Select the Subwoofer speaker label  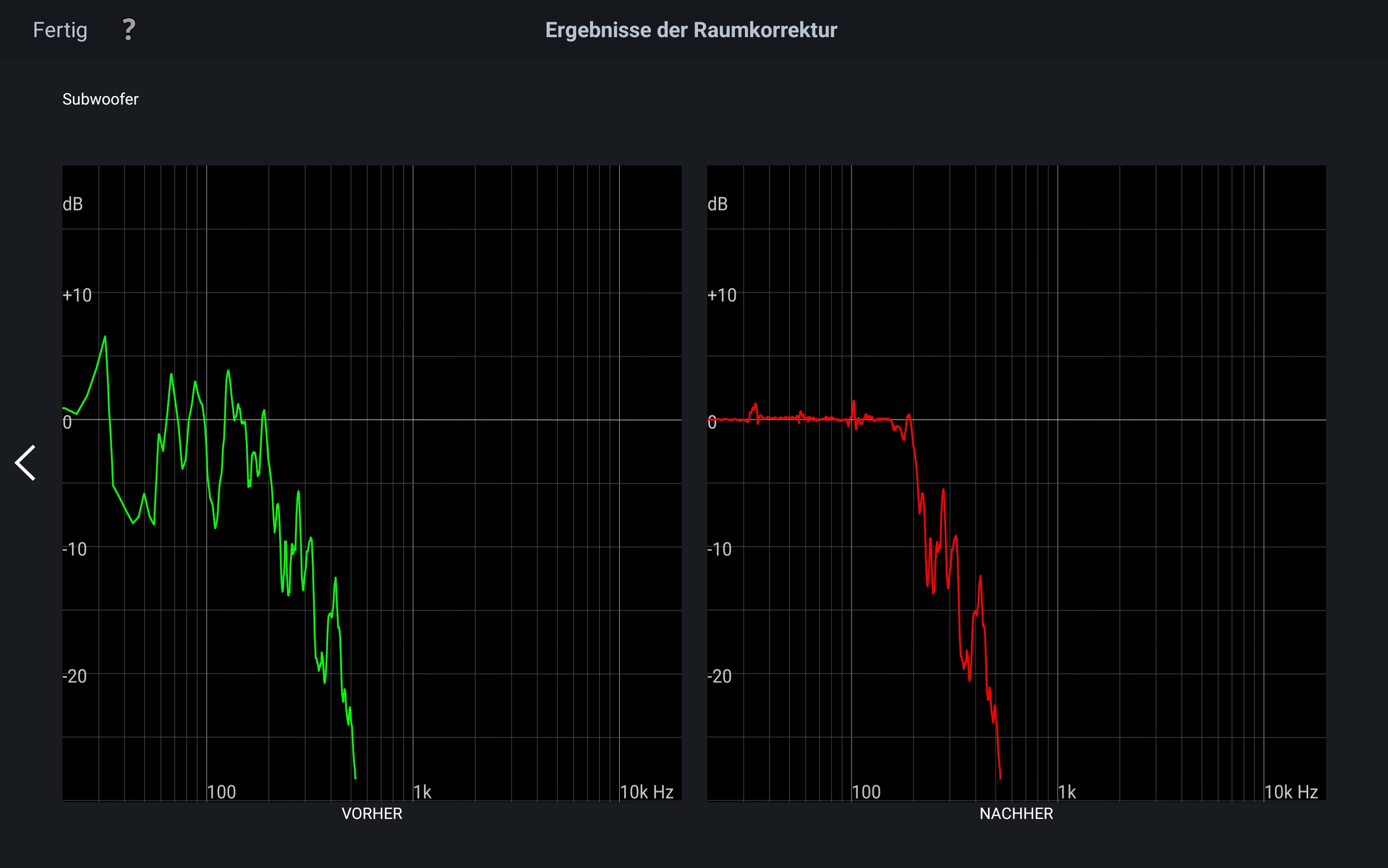(100, 99)
